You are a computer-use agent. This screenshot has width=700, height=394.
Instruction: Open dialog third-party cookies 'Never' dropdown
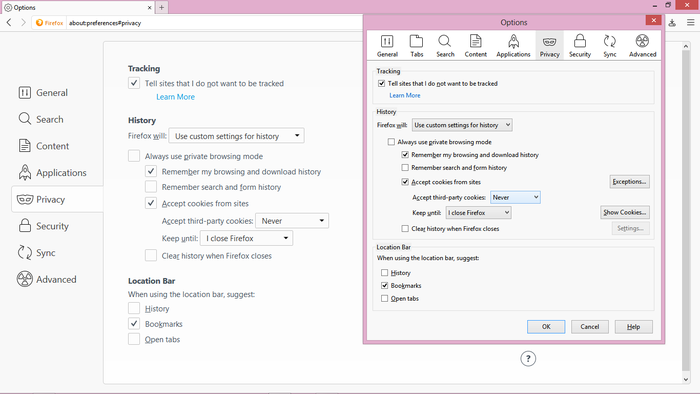tap(515, 197)
